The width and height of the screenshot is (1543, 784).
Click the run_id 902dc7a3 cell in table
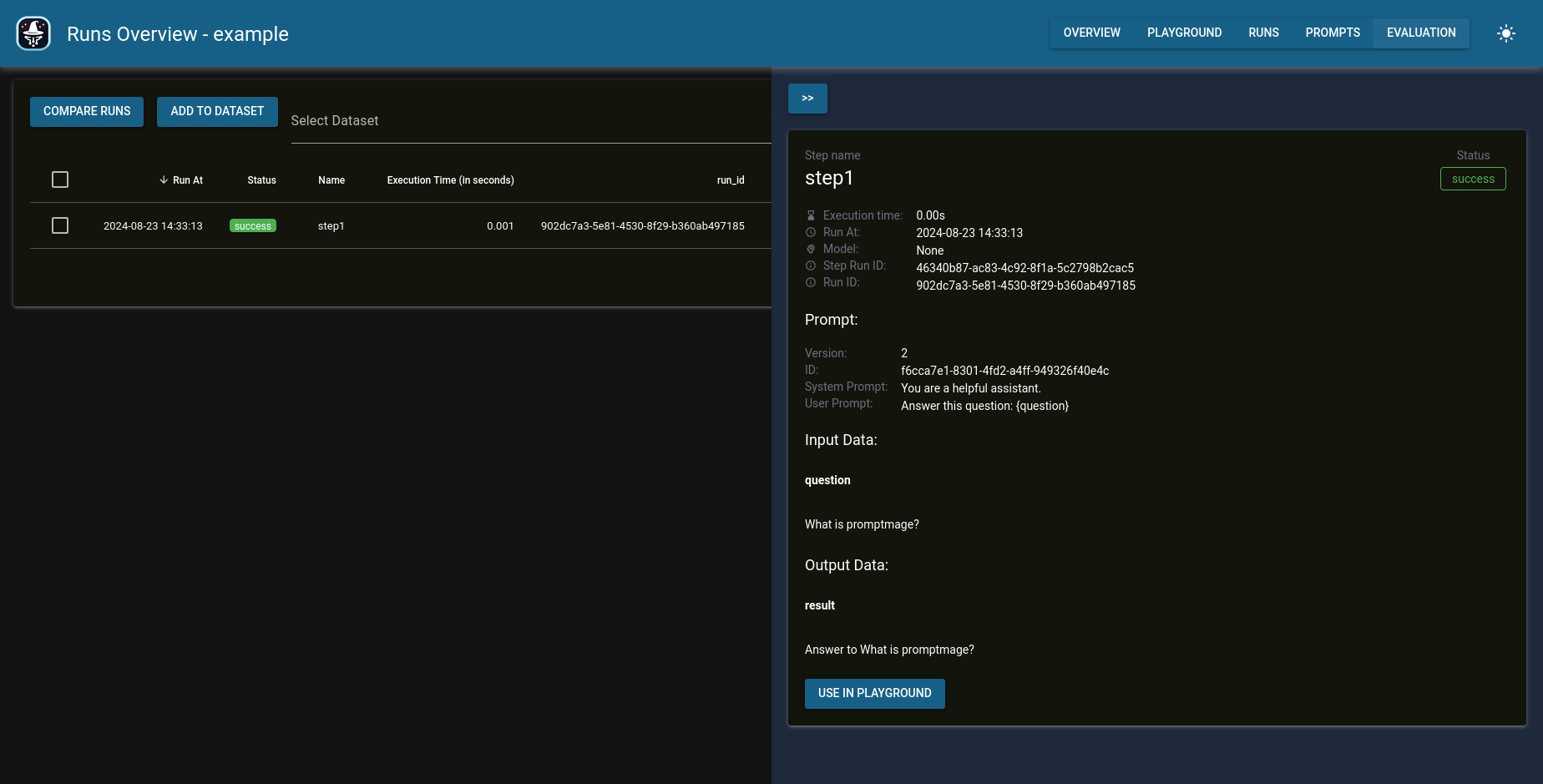(643, 226)
